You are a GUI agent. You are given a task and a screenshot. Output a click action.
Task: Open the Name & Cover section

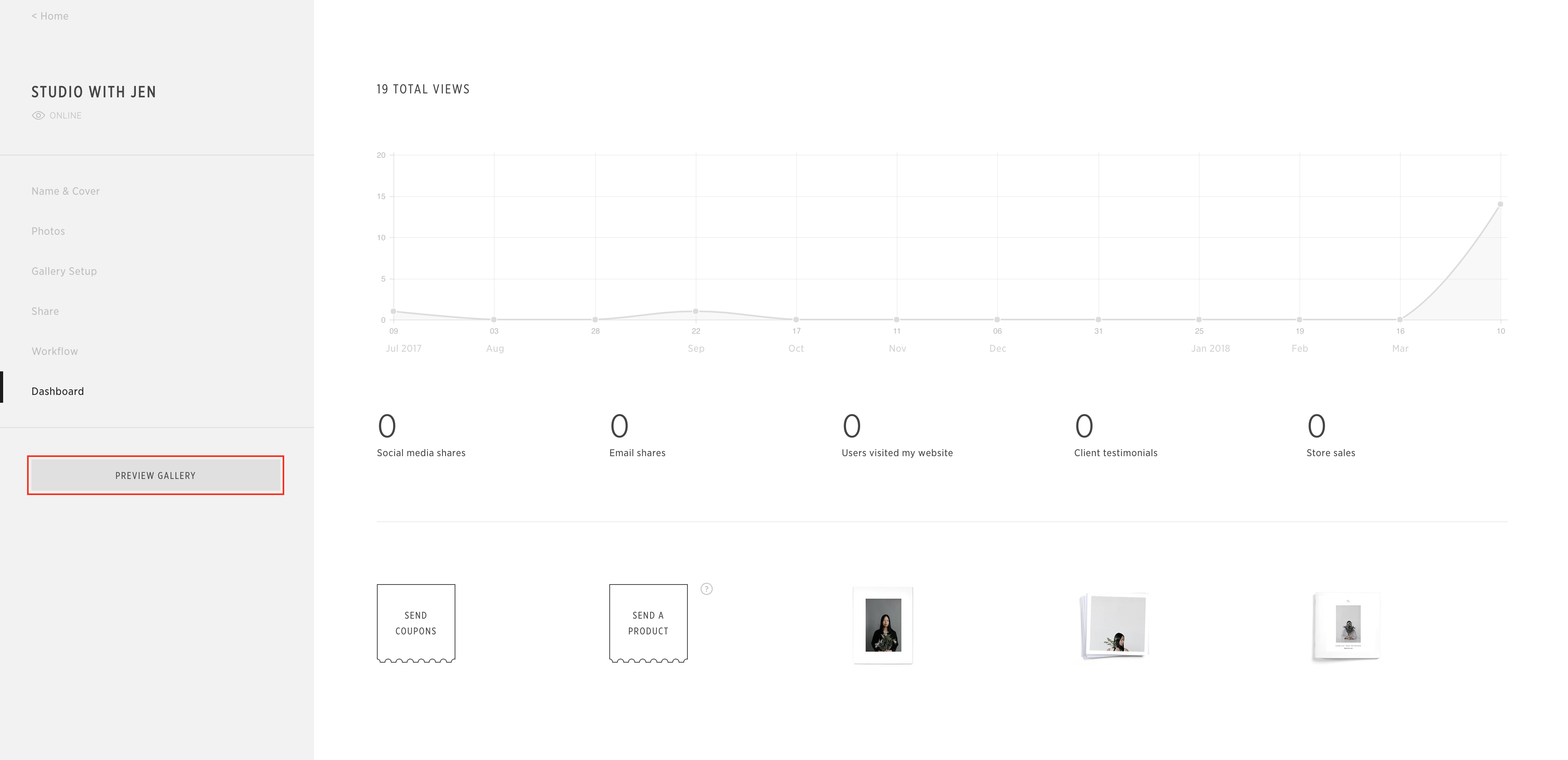[66, 191]
